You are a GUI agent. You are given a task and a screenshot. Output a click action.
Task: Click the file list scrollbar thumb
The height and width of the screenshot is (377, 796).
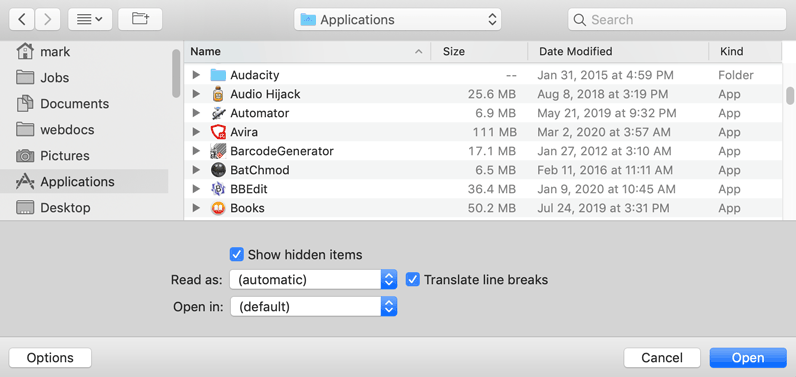(790, 95)
